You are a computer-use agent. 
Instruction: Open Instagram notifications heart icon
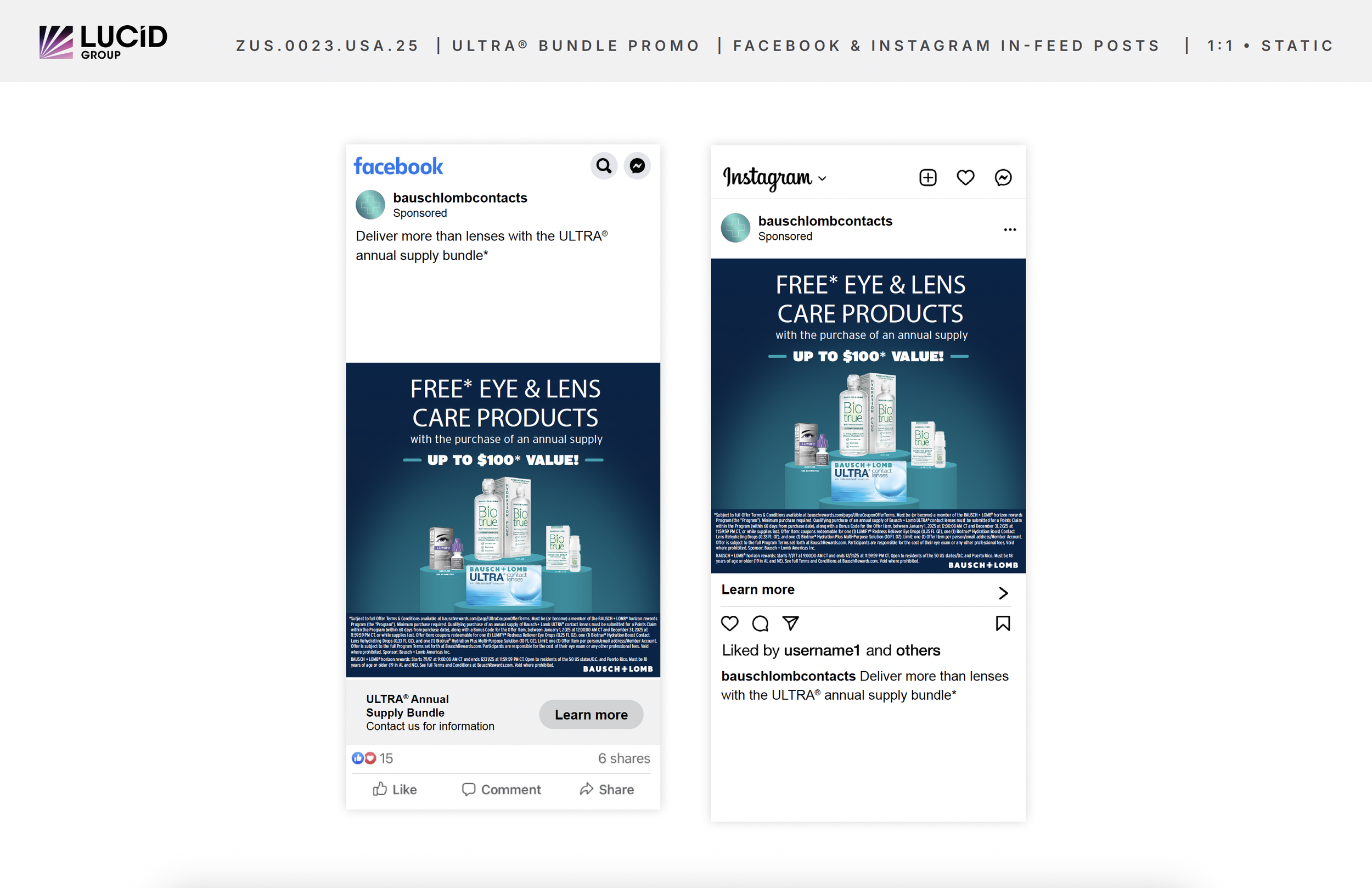(965, 178)
